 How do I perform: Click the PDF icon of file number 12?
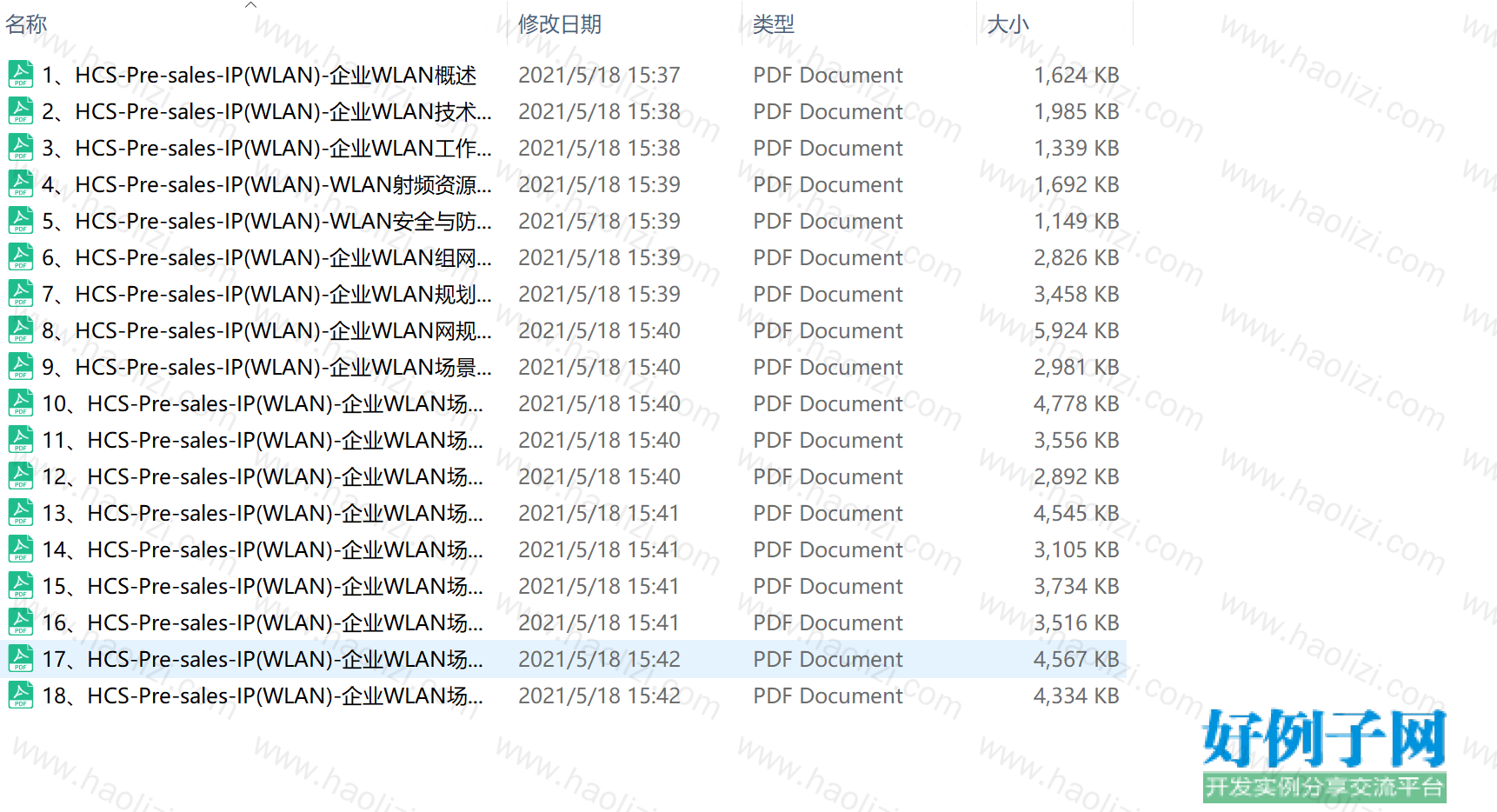(x=21, y=476)
